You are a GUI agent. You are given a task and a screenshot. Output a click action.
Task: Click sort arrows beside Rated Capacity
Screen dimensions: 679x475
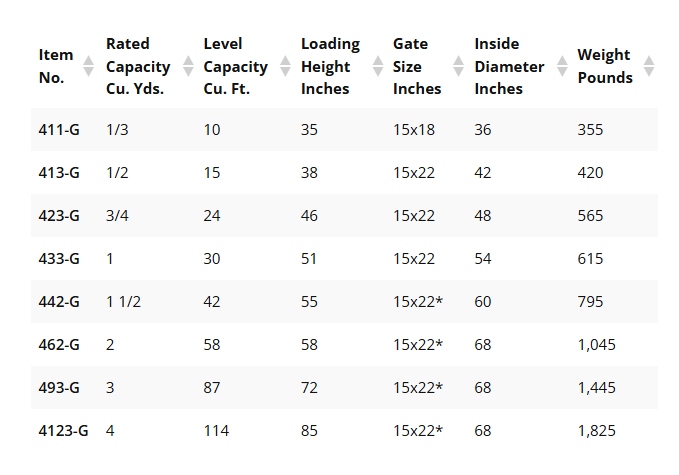(188, 66)
